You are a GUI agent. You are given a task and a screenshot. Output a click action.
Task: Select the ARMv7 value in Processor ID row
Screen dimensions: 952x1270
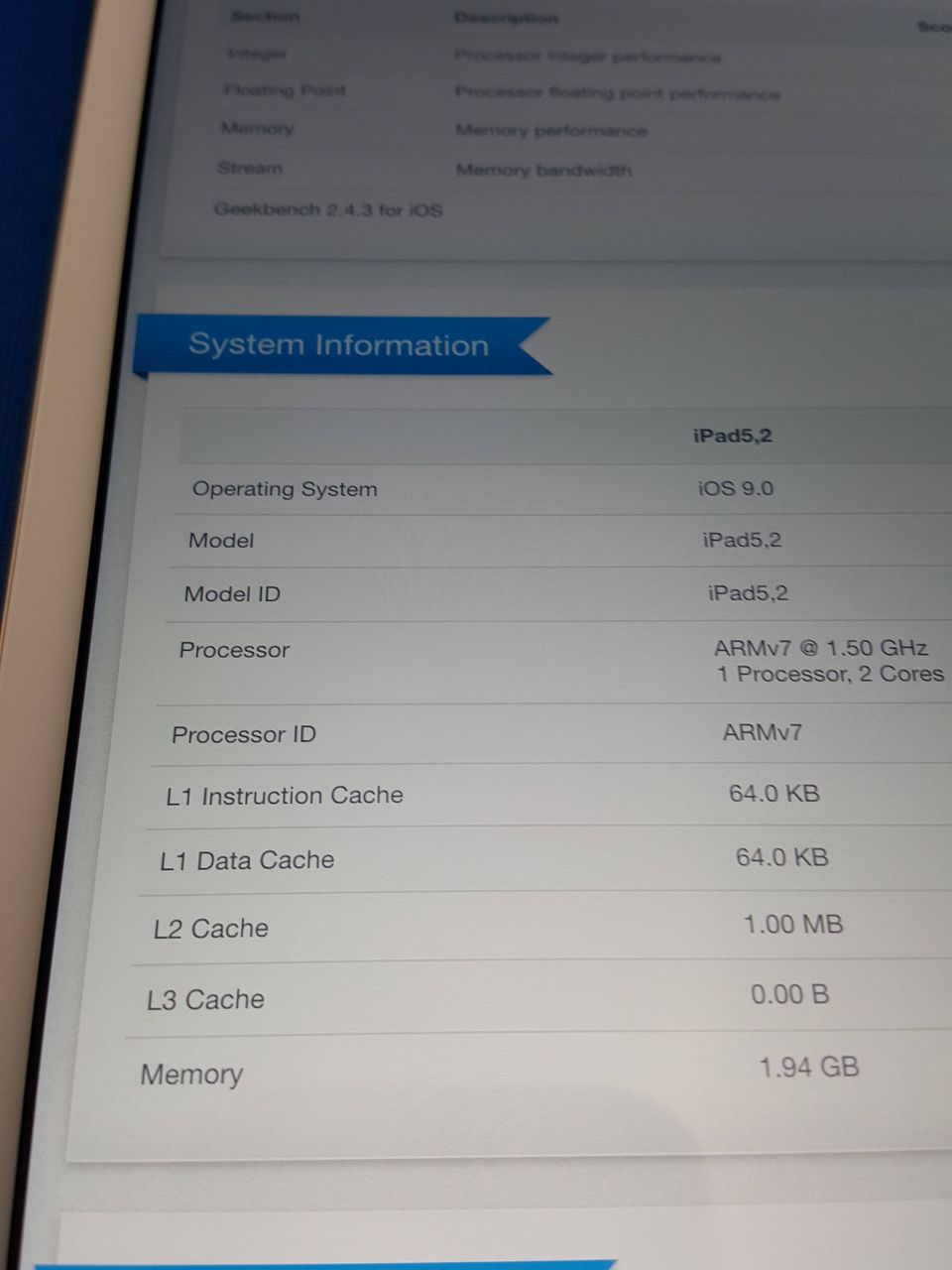tap(763, 732)
